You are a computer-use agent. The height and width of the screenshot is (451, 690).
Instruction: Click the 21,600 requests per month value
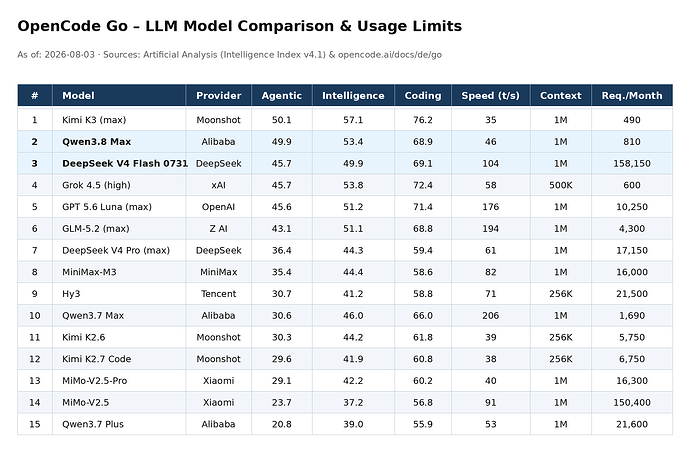click(x=631, y=424)
